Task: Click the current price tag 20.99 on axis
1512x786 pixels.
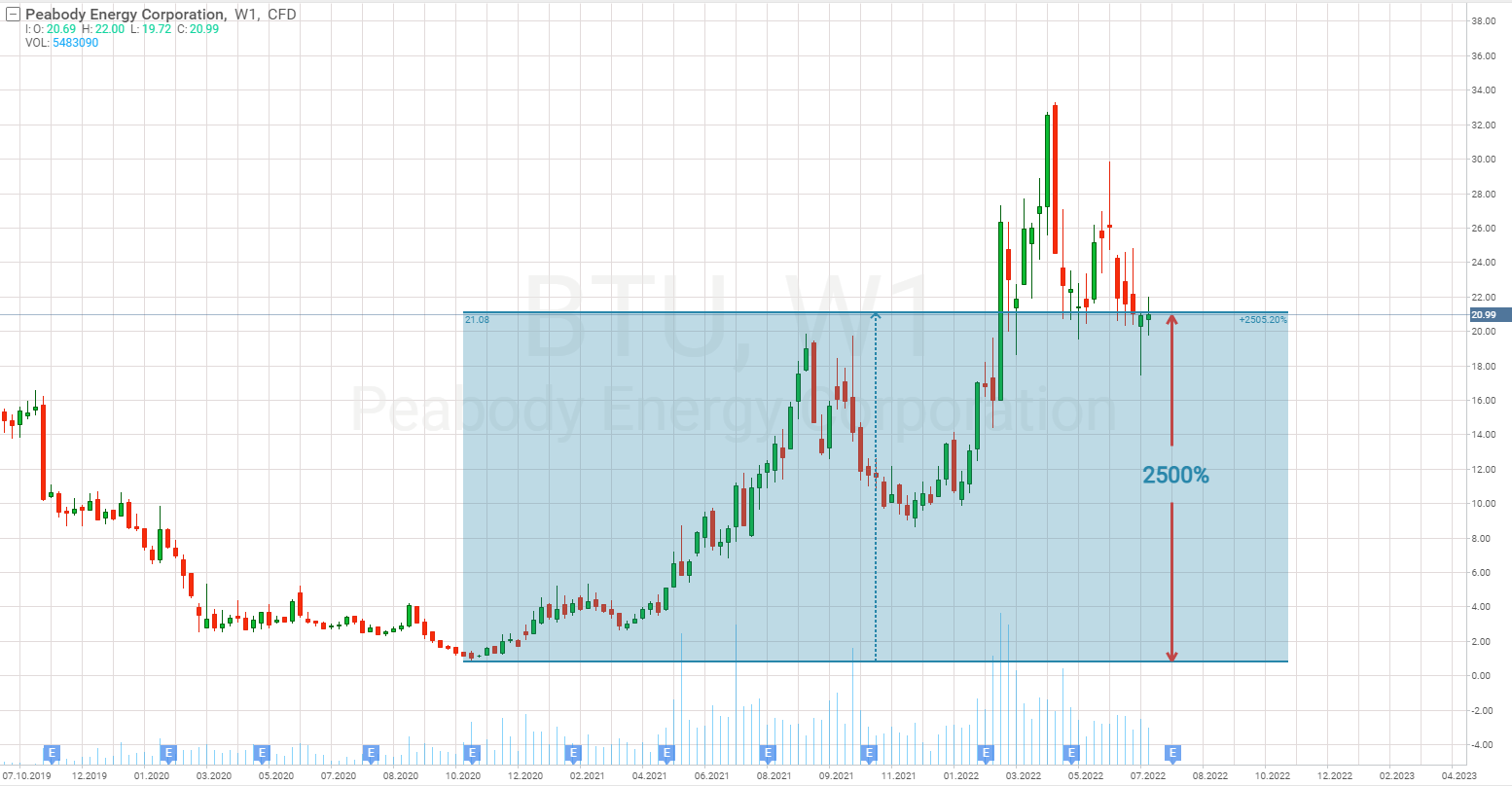Action: click(1490, 314)
